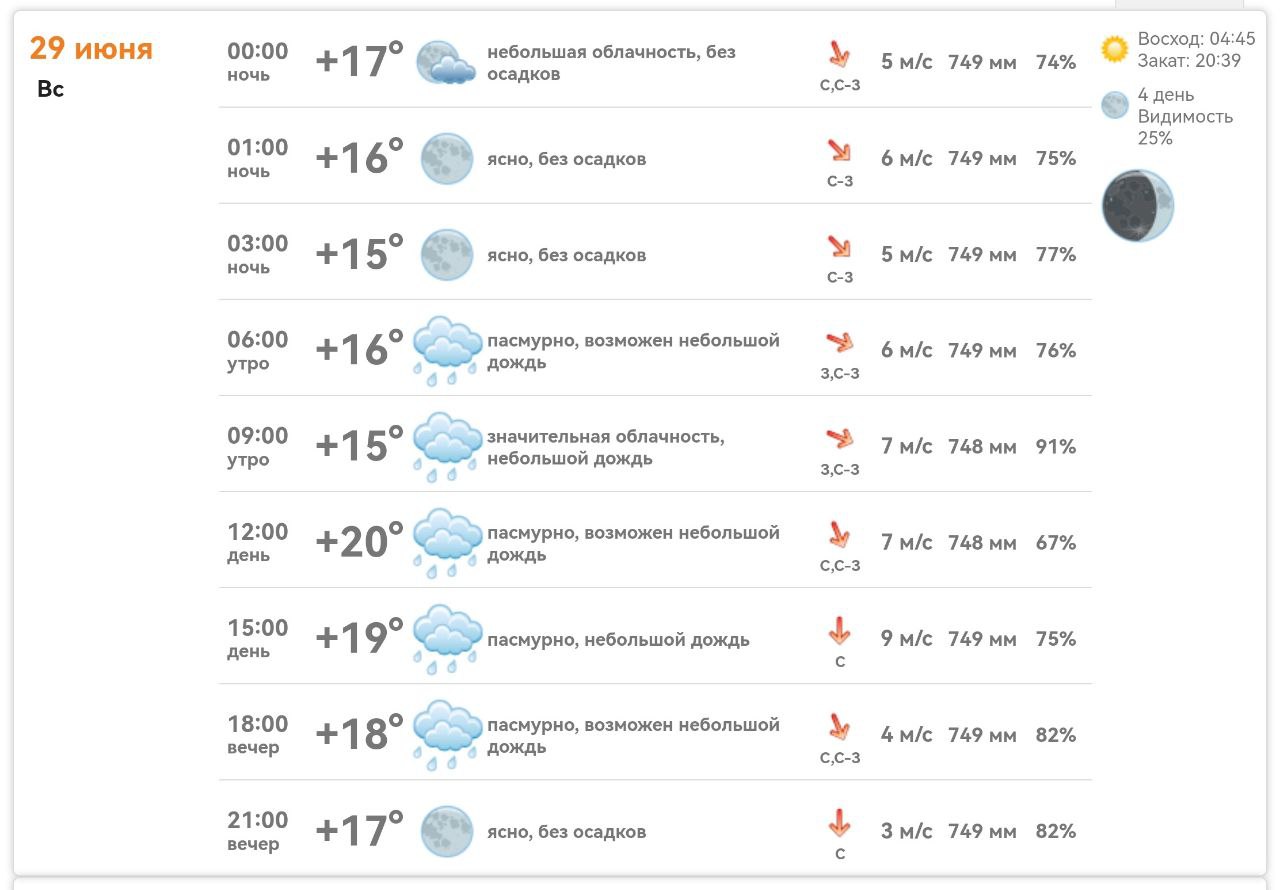Click the rain cloud icon at 12:00

[447, 543]
